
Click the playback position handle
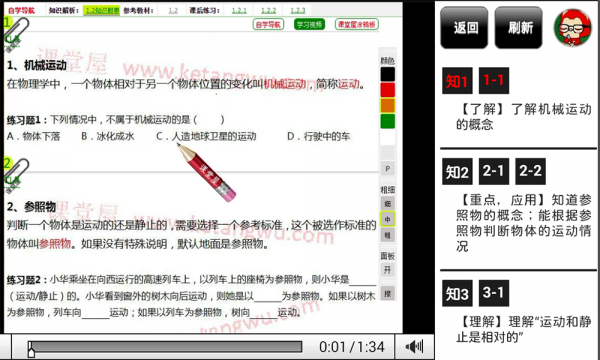click(31, 349)
